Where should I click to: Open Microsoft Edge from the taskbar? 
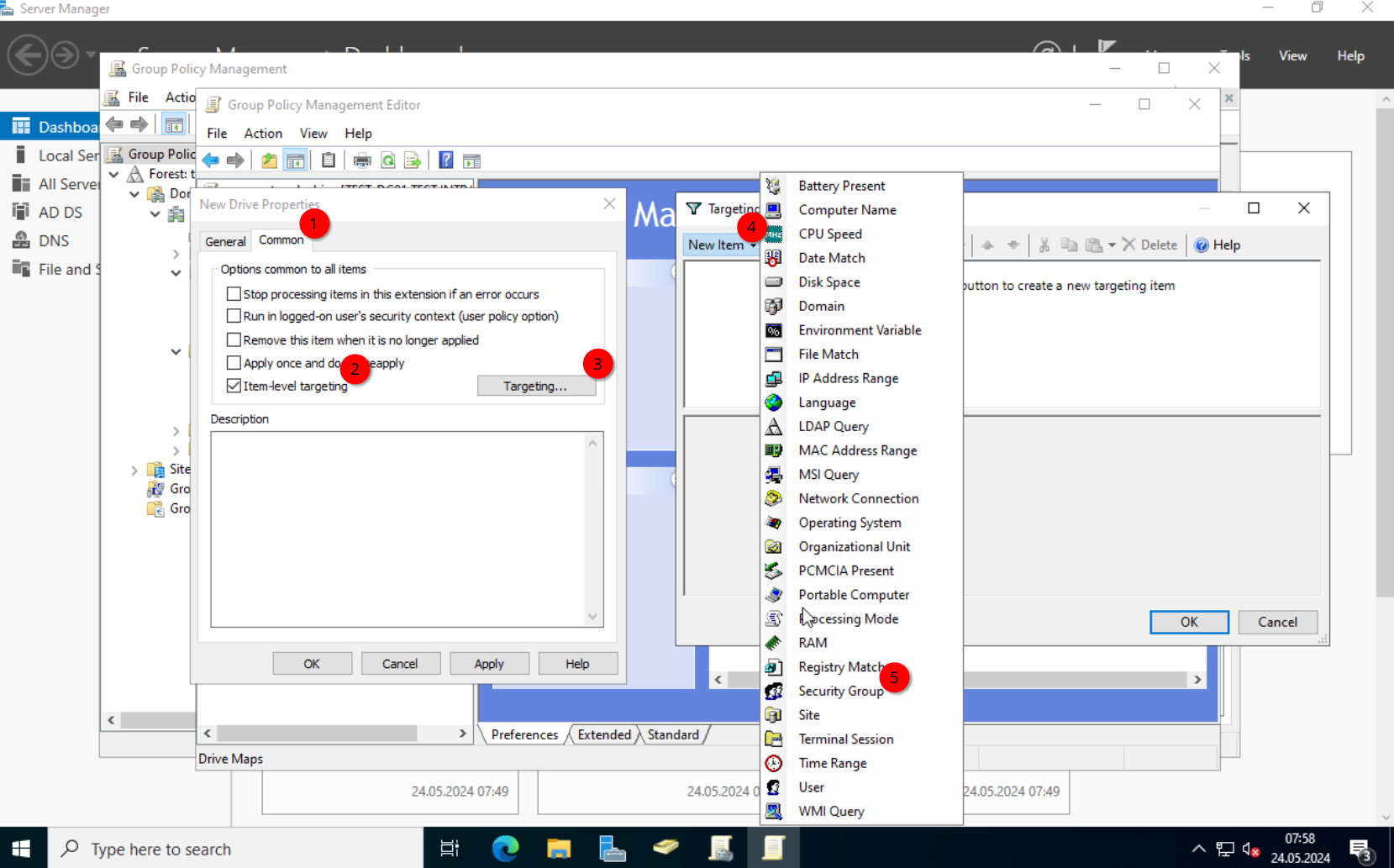[x=505, y=849]
